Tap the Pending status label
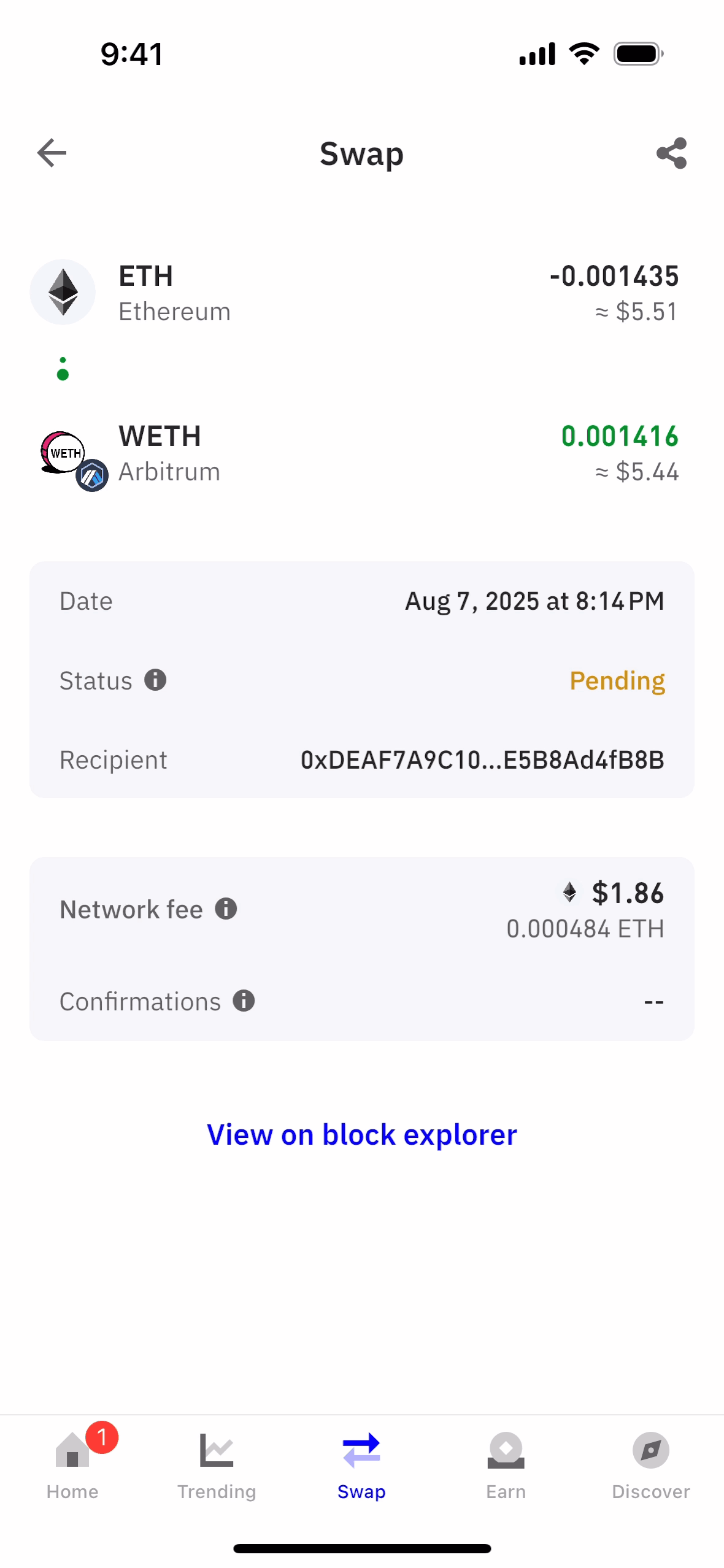Screen dimensions: 724x1568 tap(617, 680)
